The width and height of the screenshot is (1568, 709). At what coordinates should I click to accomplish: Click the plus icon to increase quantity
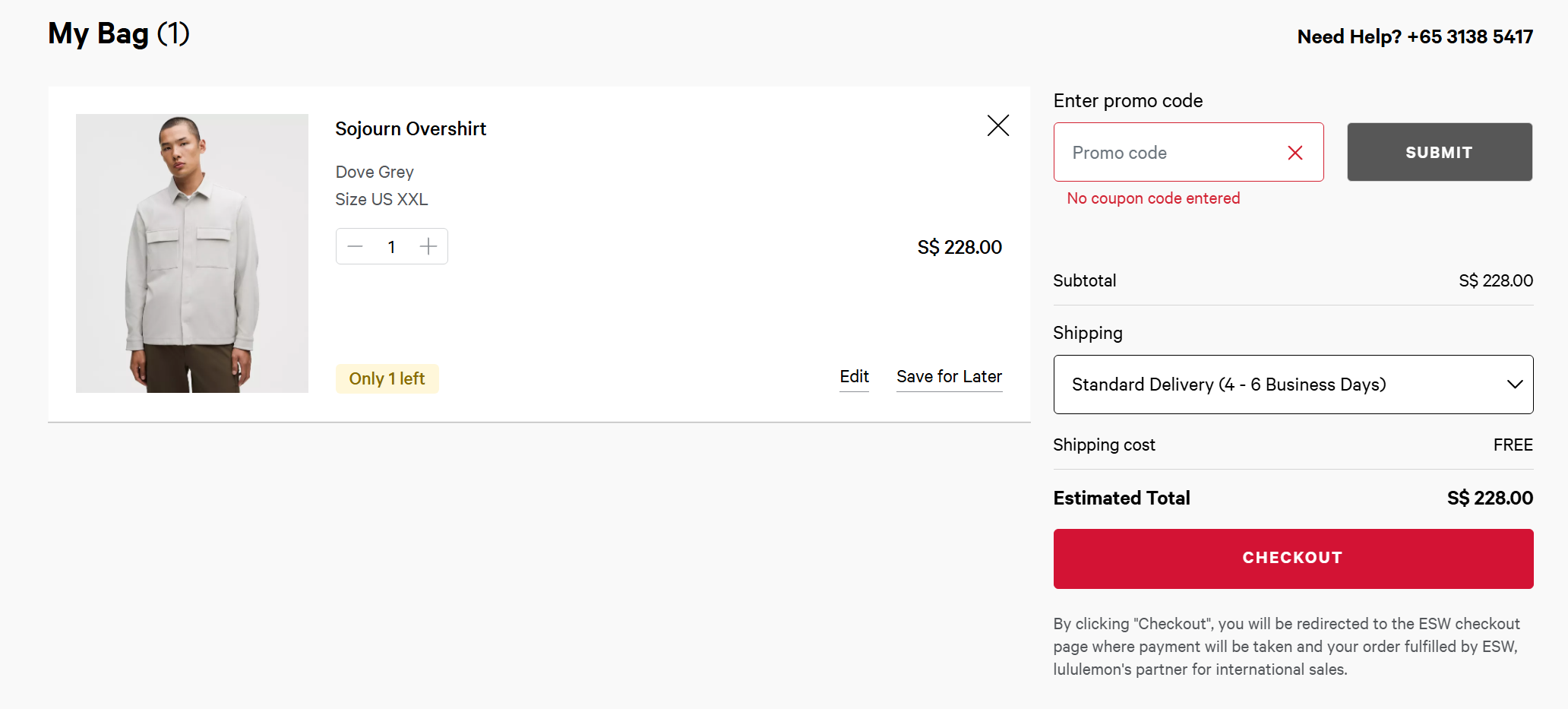428,246
